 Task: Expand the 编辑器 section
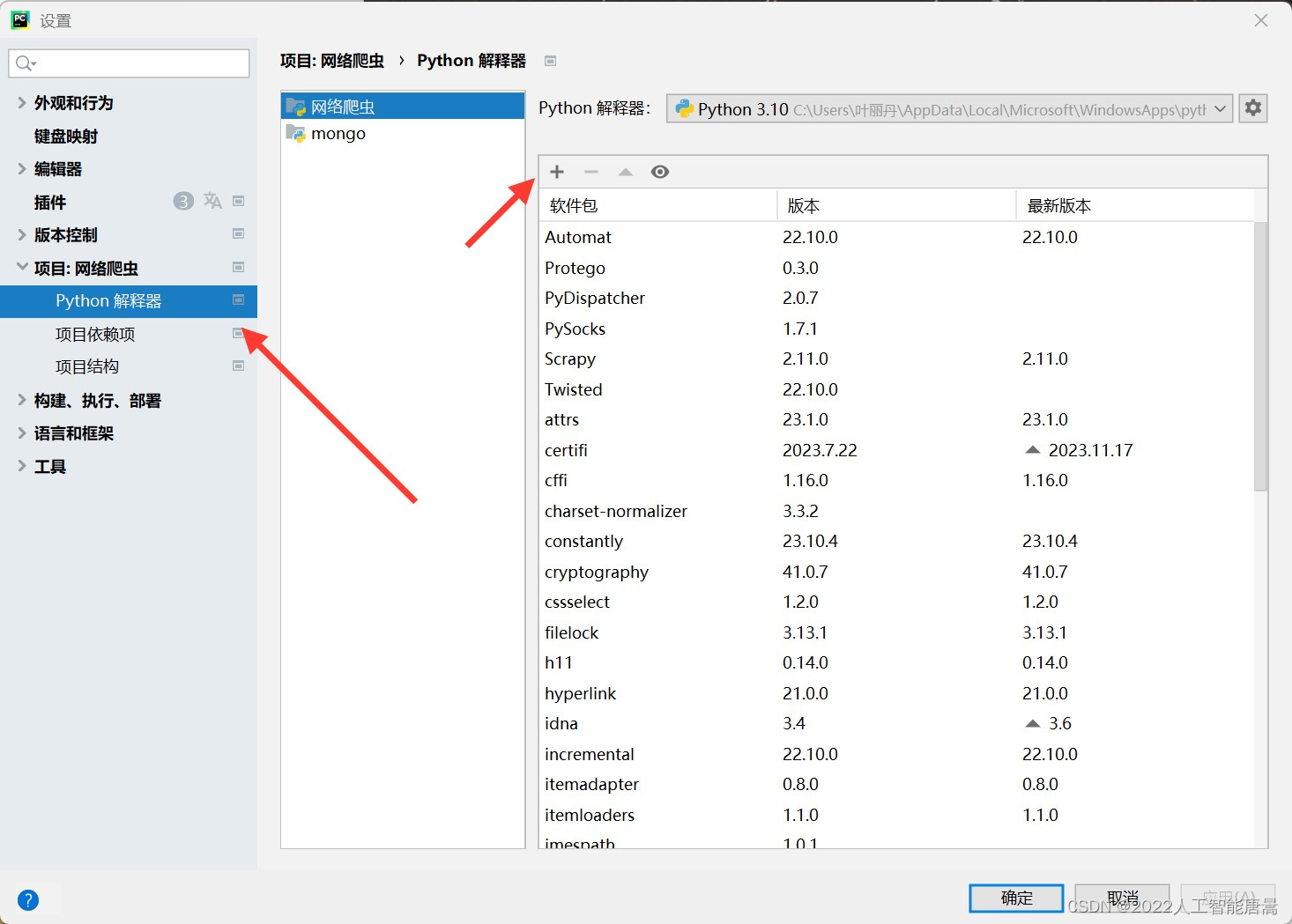click(22, 168)
